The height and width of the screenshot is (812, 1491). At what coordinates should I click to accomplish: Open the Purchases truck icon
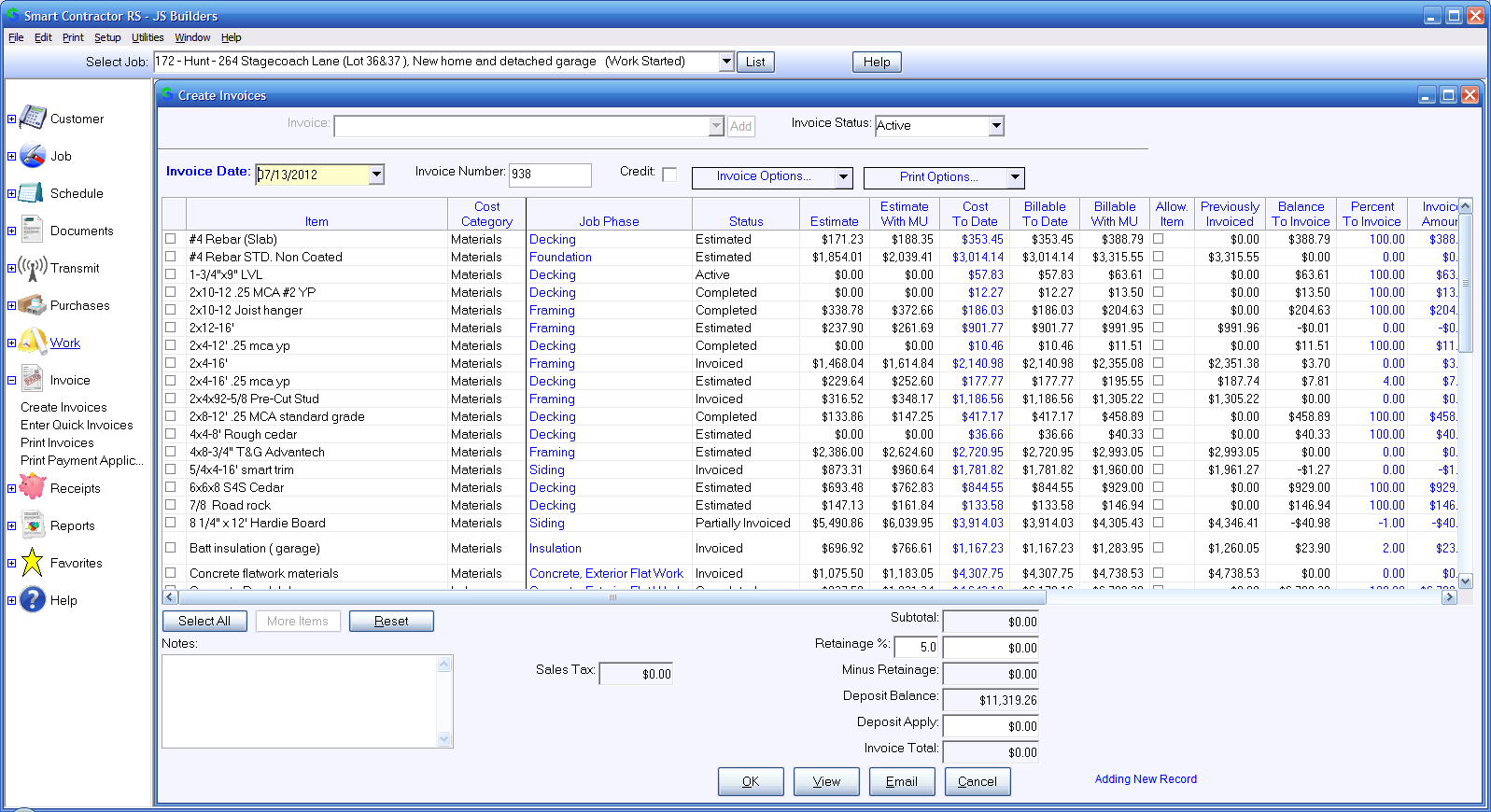(33, 305)
